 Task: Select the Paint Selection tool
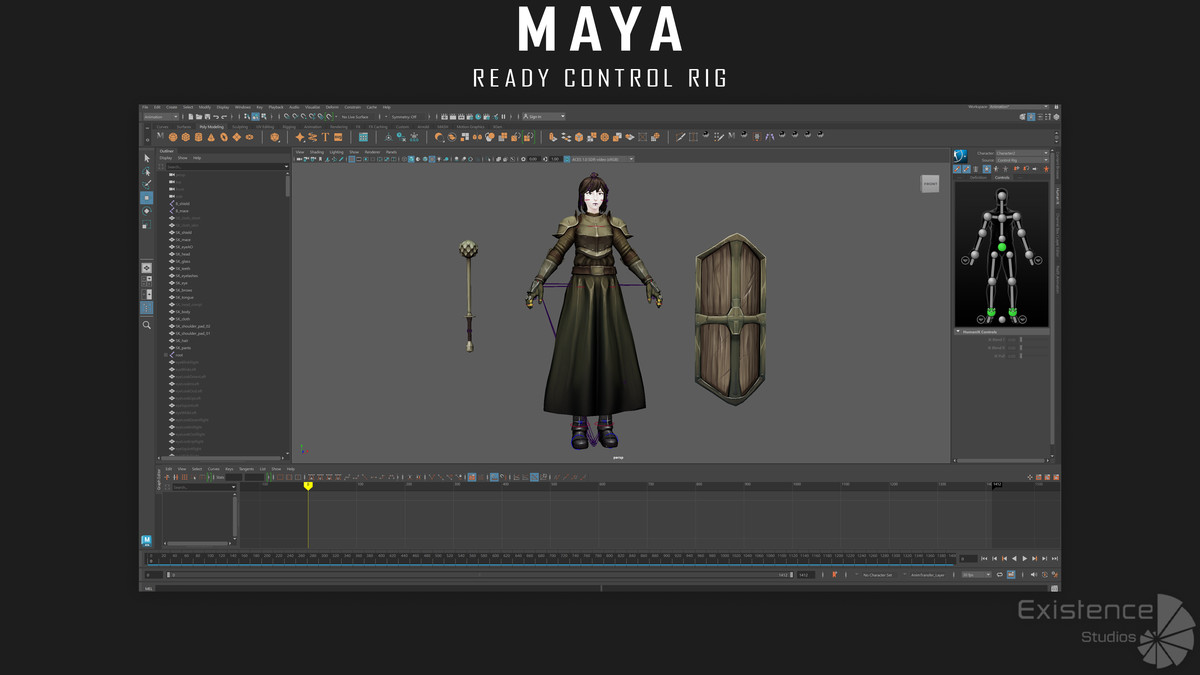pyautogui.click(x=147, y=184)
